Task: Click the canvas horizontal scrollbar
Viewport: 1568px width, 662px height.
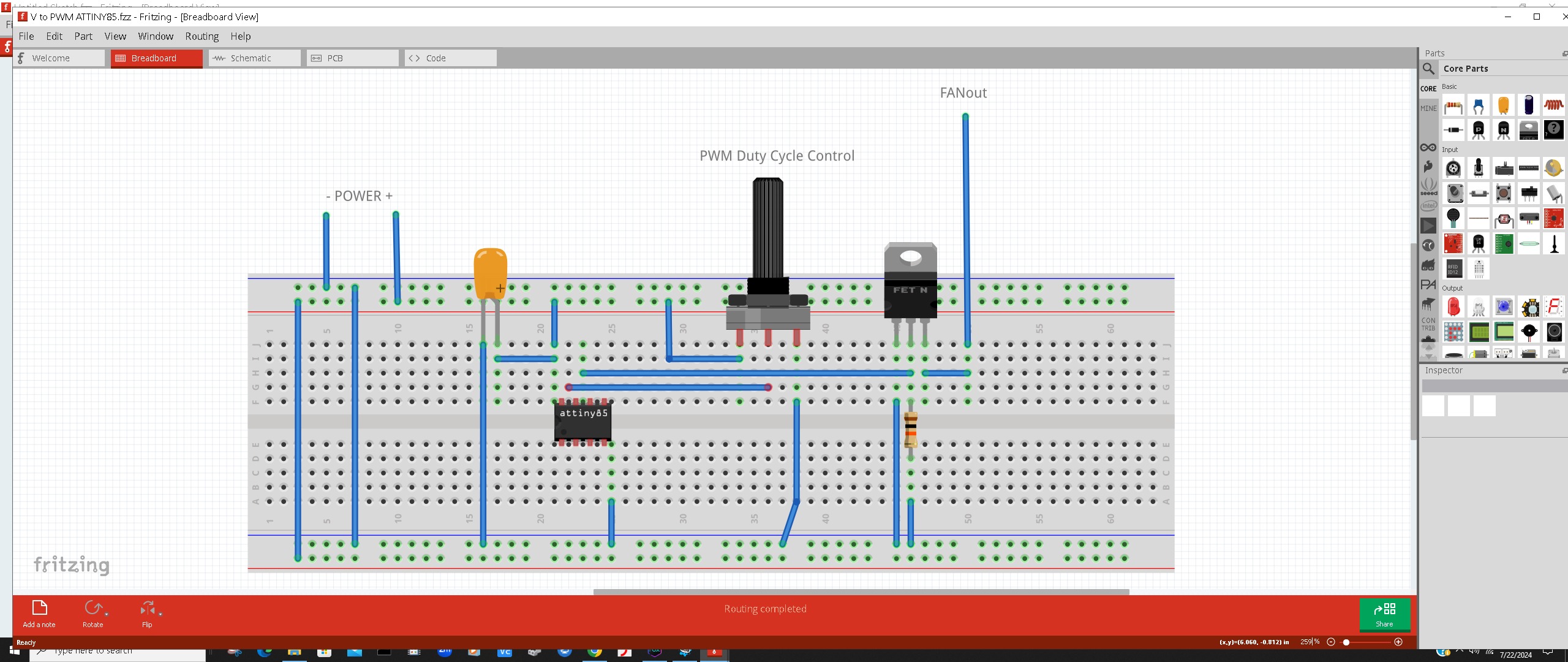Action: [x=861, y=592]
